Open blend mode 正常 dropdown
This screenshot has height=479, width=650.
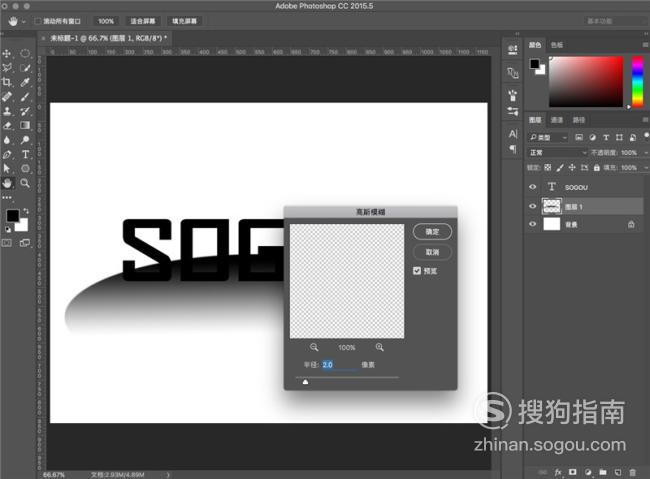click(x=557, y=153)
